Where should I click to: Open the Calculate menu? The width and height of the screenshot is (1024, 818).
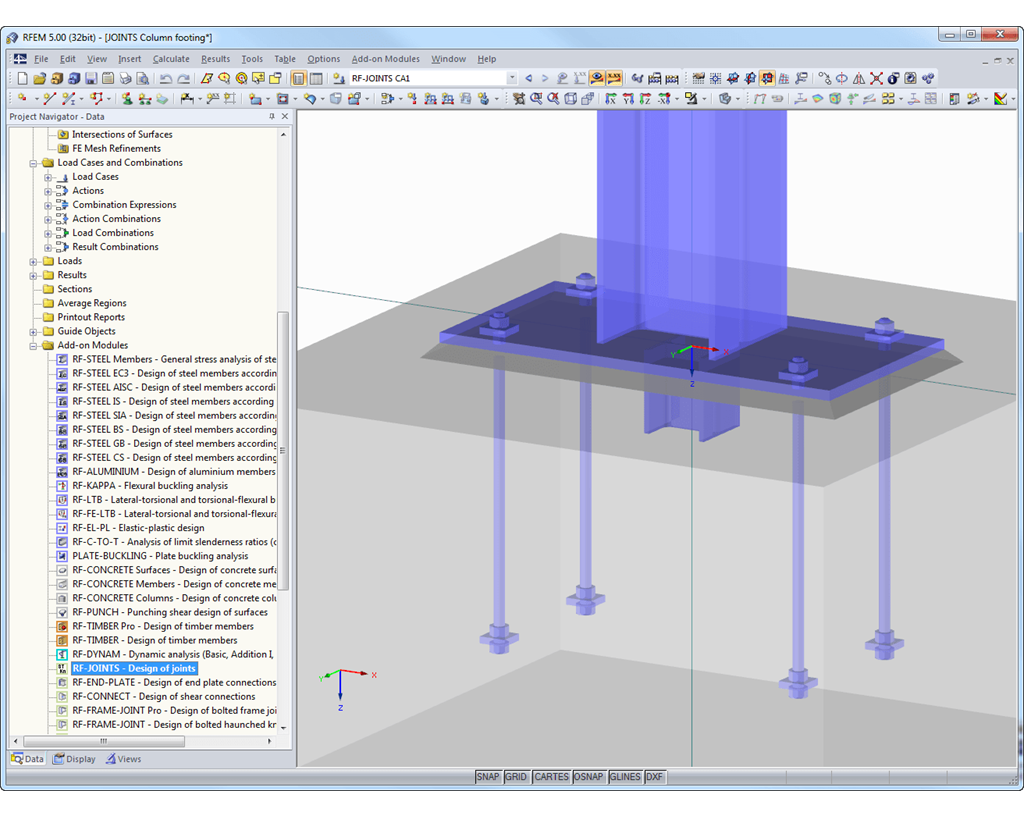[171, 58]
